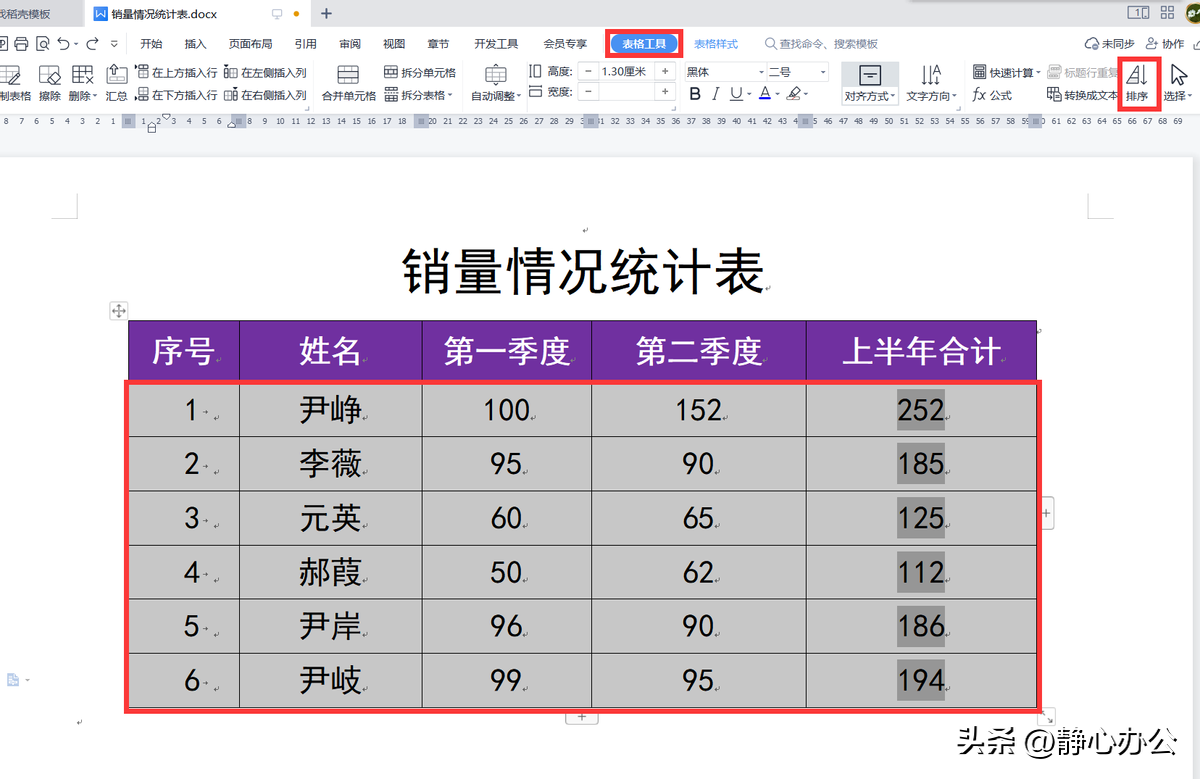
Task: Open Alignment (对齐方式) options
Action: (x=870, y=83)
